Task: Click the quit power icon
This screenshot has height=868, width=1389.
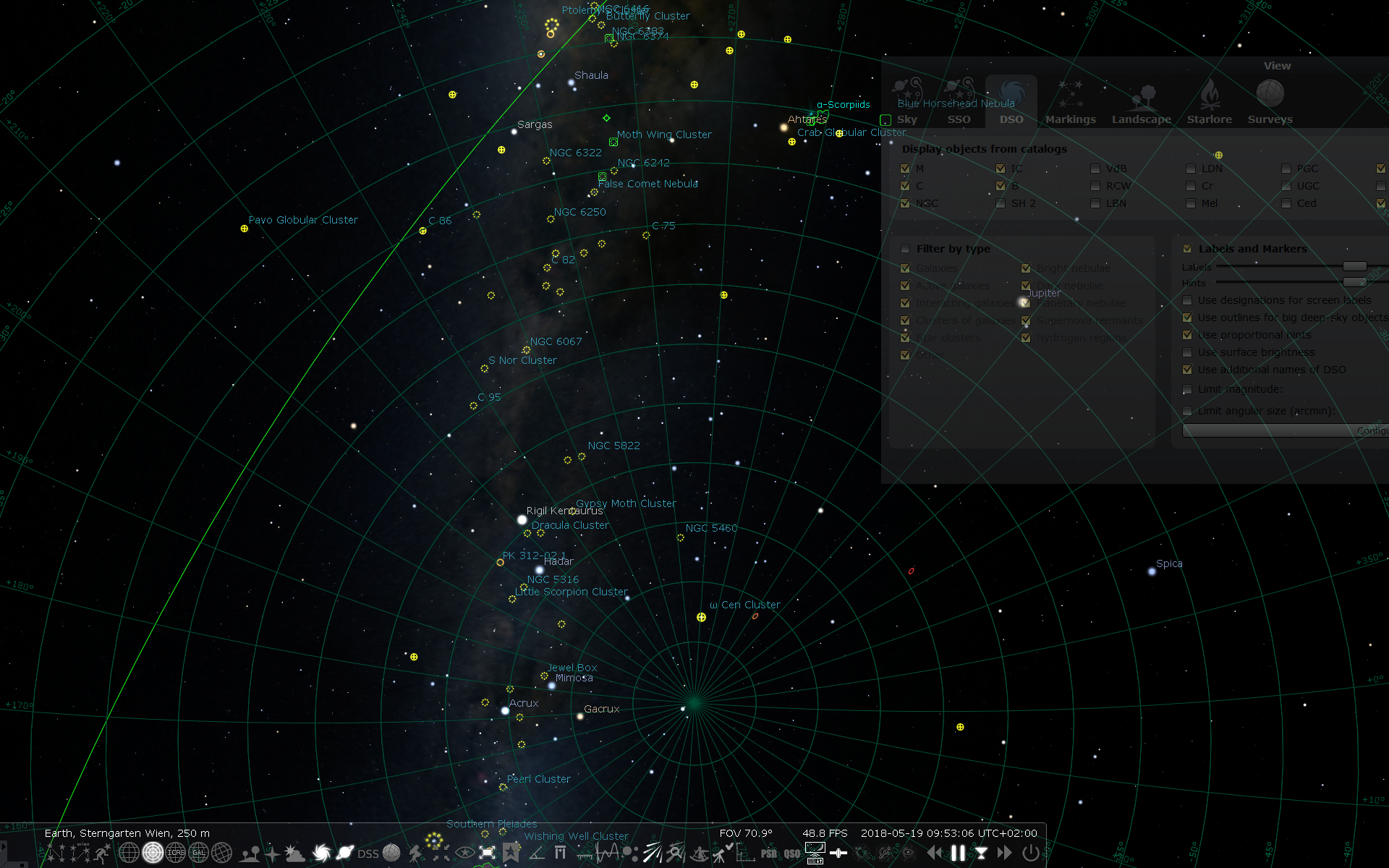Action: pyautogui.click(x=1030, y=854)
